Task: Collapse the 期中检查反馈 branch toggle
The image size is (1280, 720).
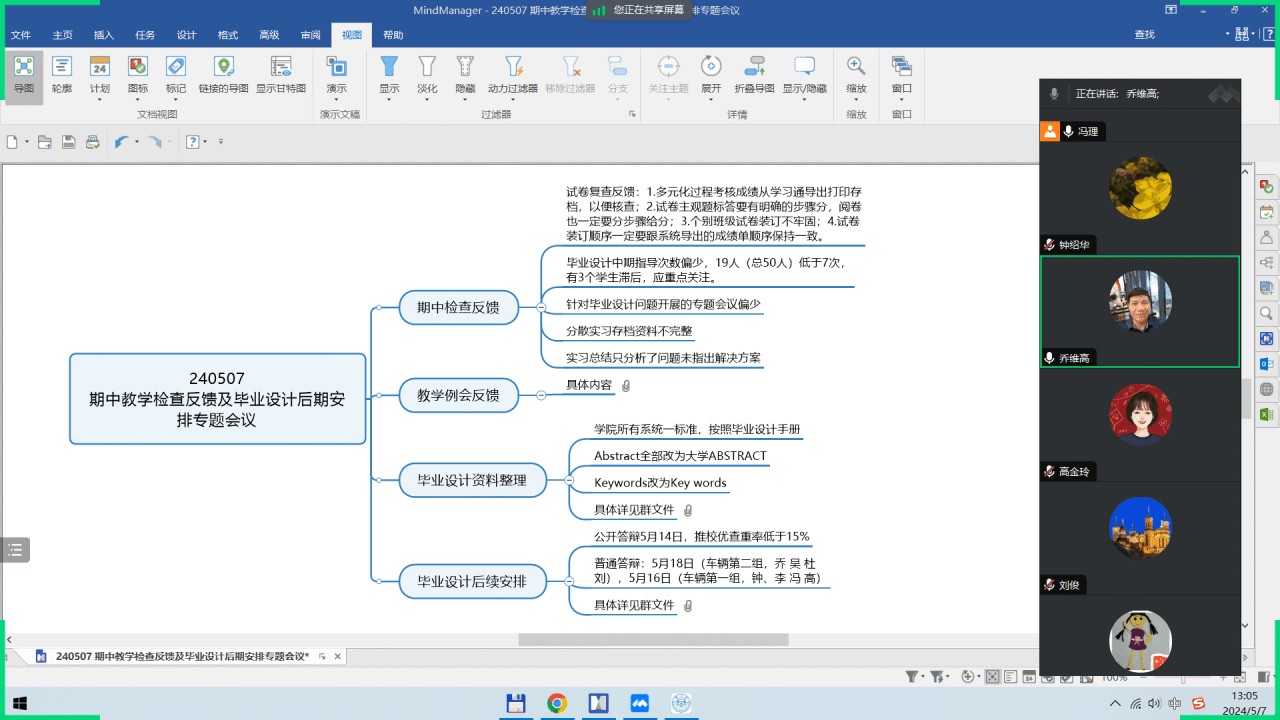Action: pyautogui.click(x=541, y=307)
